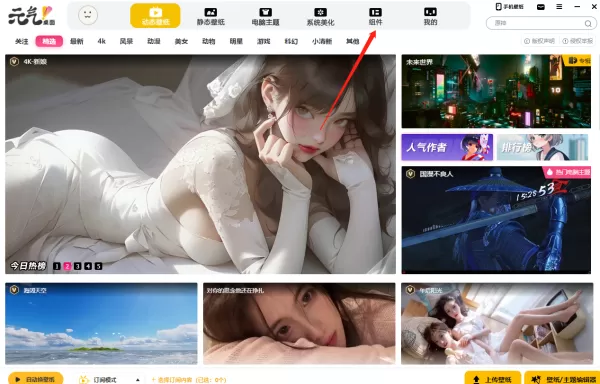Go to the 我的 tab
This screenshot has height=384, width=600.
point(430,17)
